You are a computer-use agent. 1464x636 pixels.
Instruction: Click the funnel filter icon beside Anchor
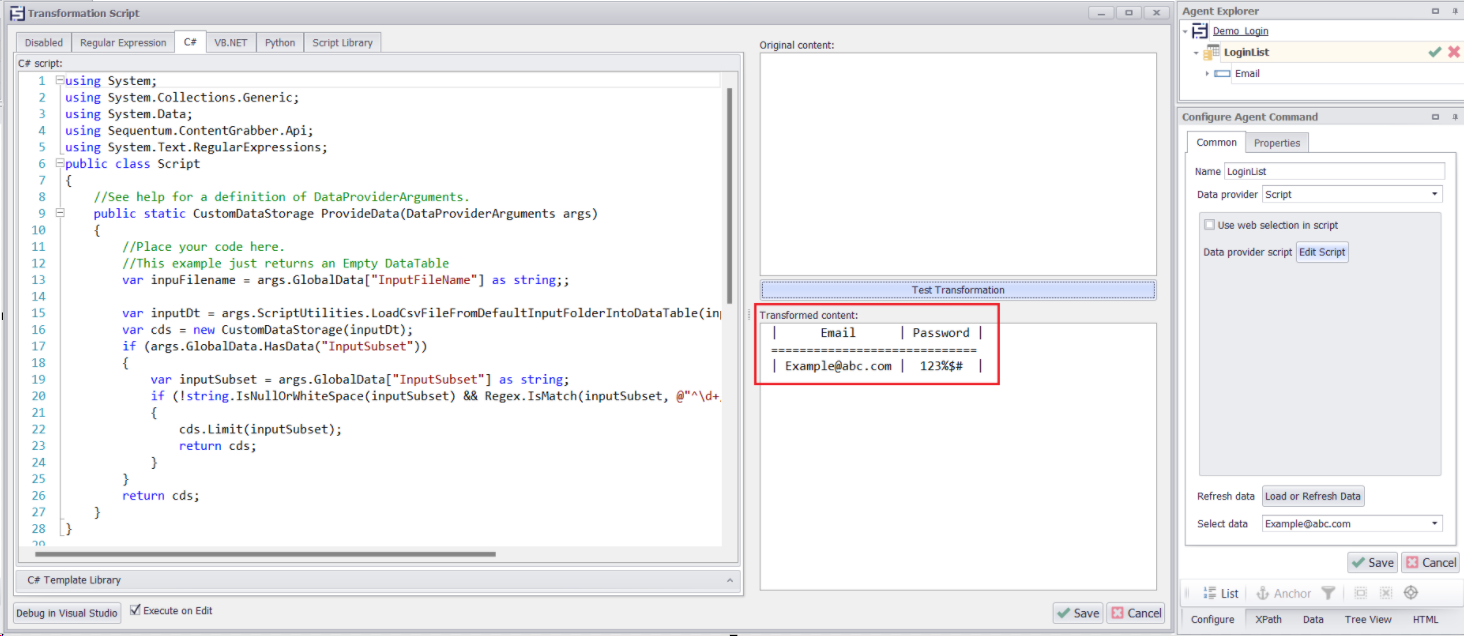pyautogui.click(x=1329, y=592)
